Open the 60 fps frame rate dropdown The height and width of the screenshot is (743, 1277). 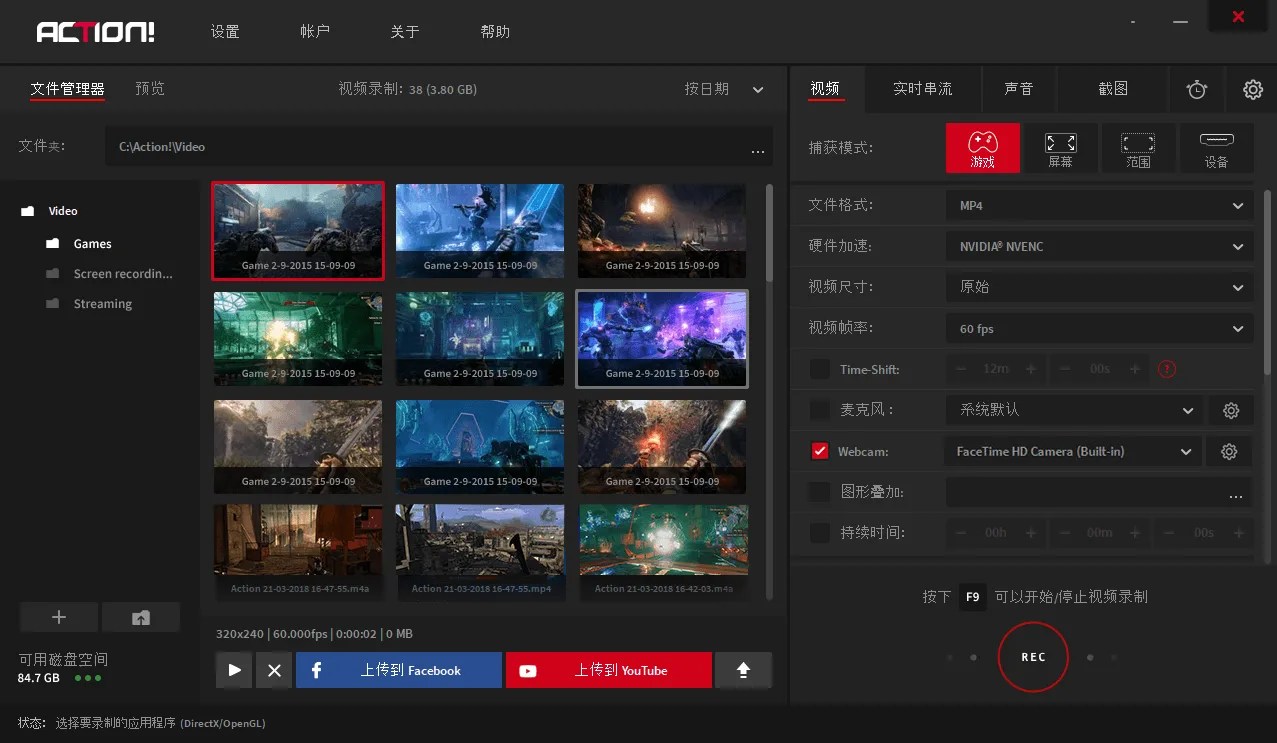[1099, 328]
